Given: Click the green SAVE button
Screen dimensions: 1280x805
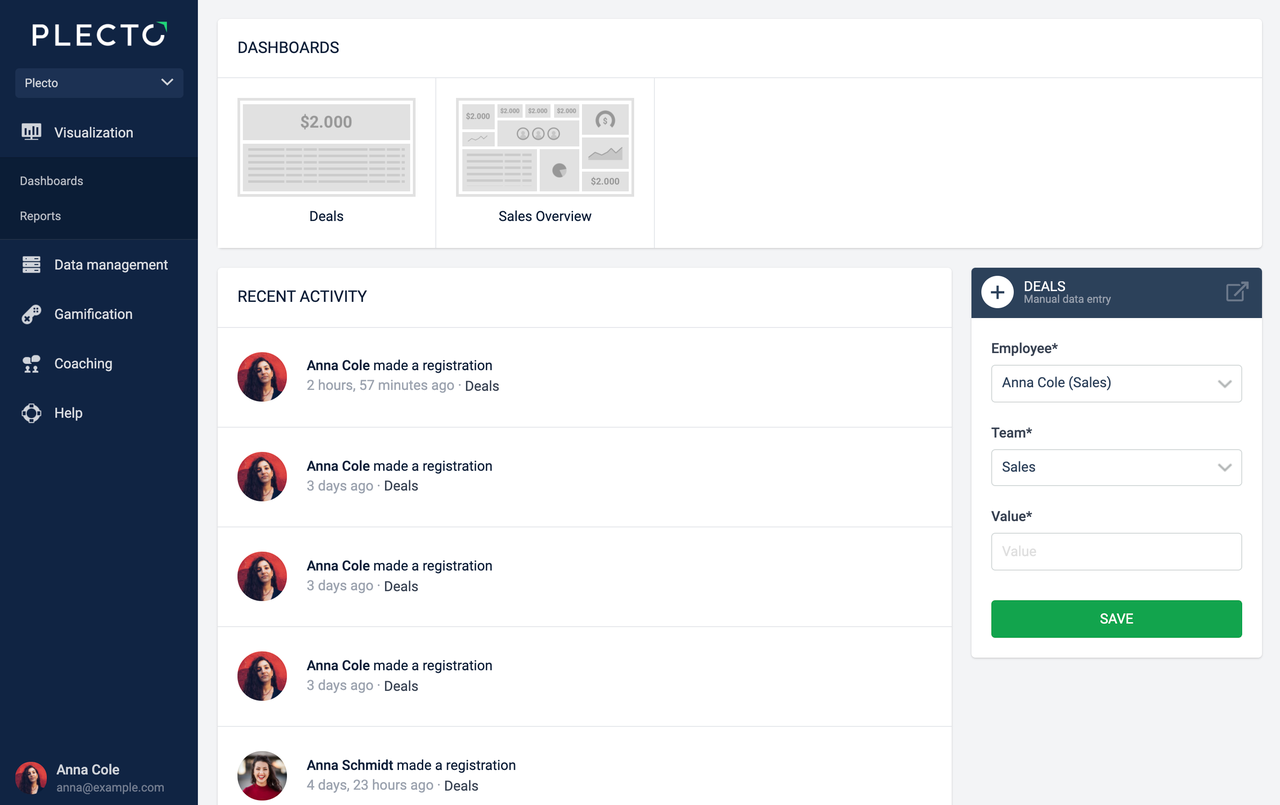Looking at the screenshot, I should pos(1116,619).
